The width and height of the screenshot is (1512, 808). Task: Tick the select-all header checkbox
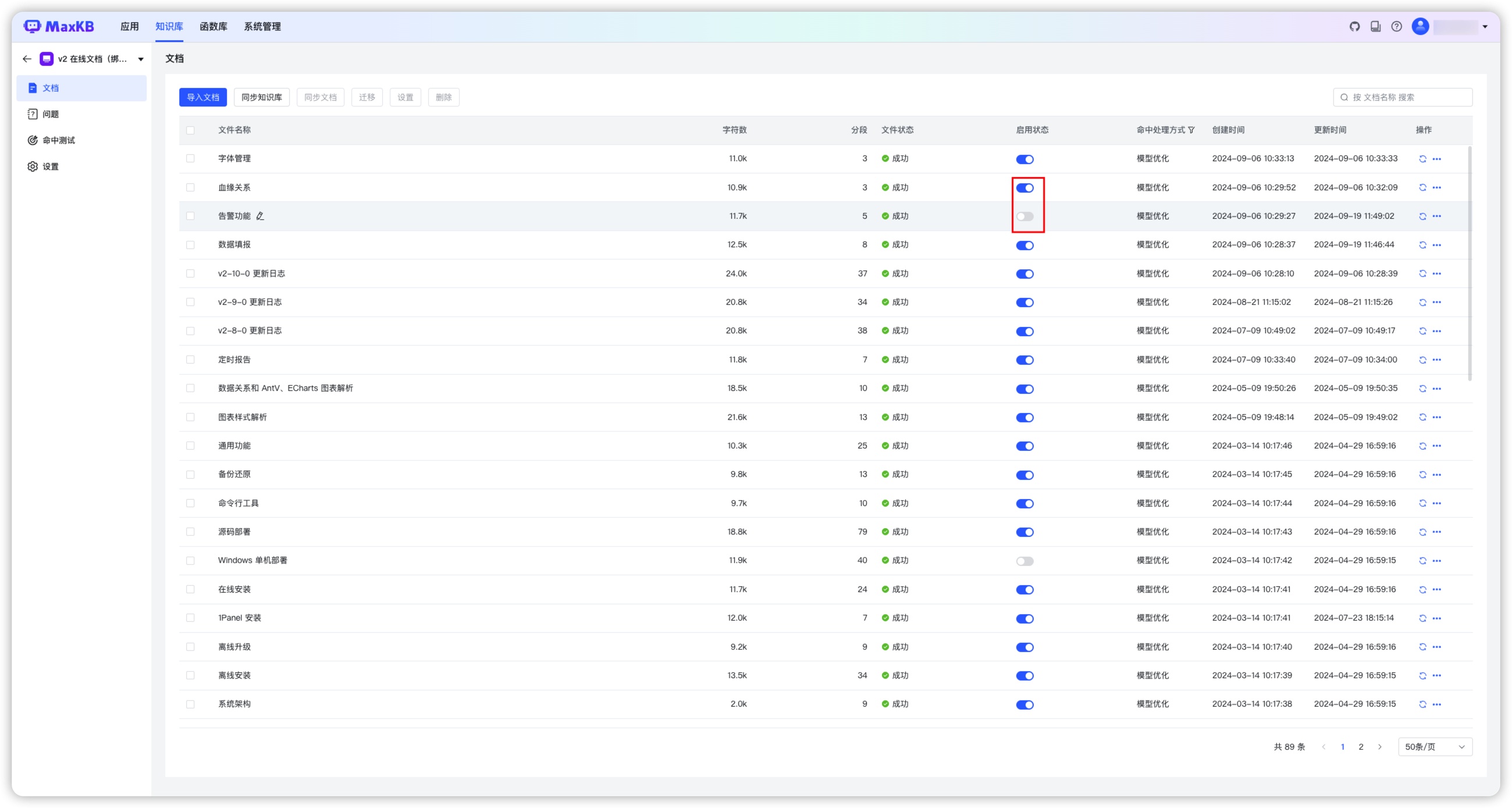click(x=190, y=130)
